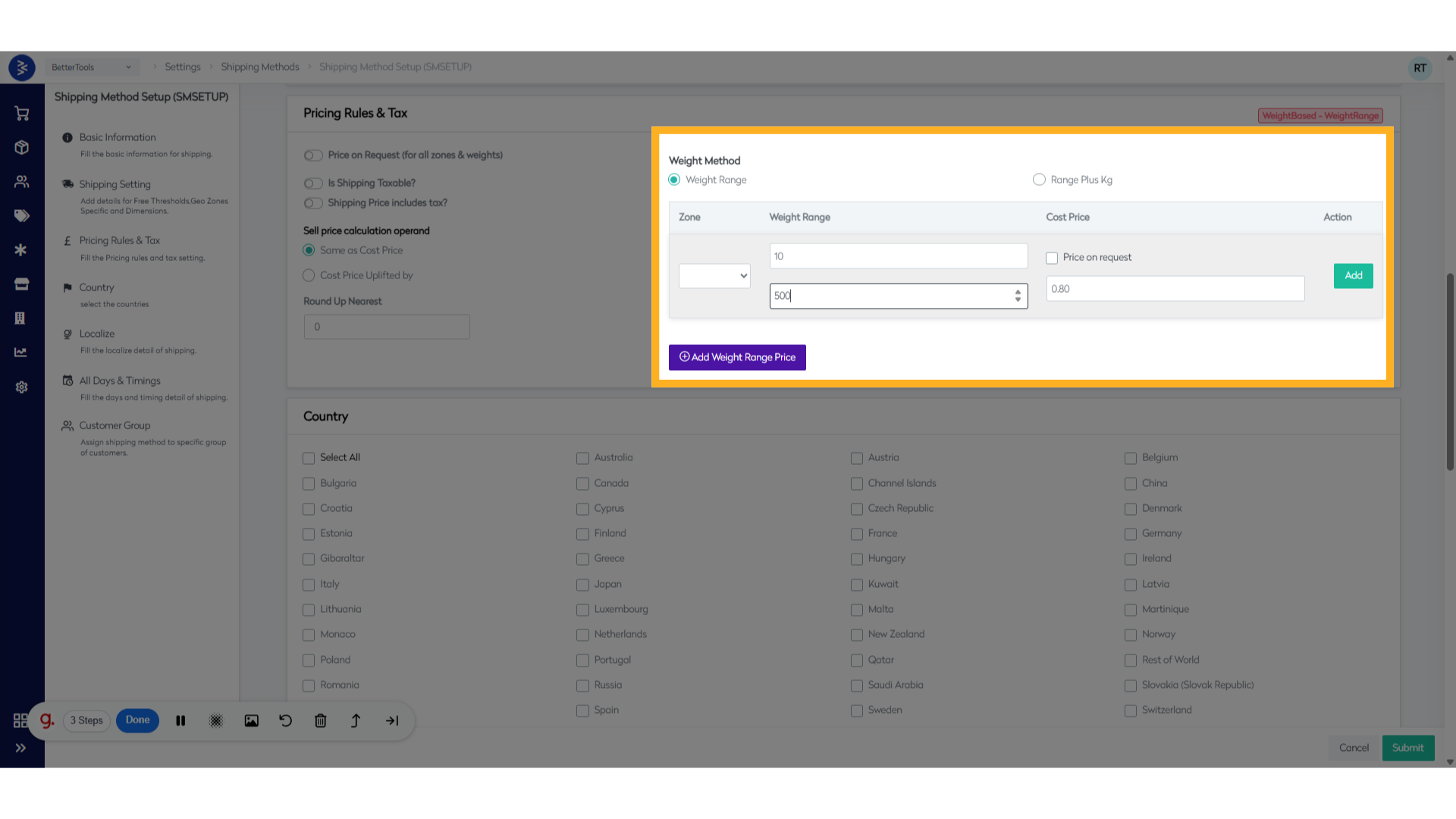
Task: Go to Shipping Methods breadcrumb
Action: pos(260,67)
